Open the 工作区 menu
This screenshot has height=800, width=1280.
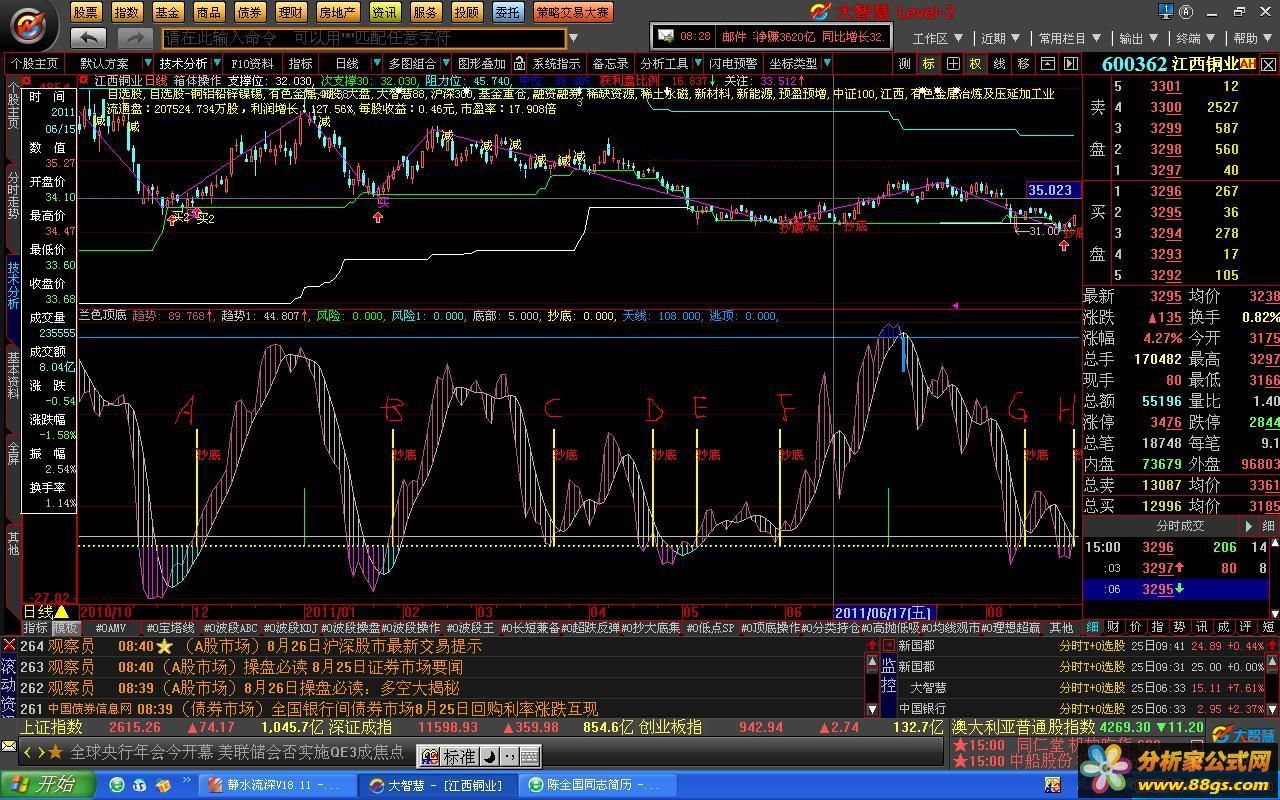(x=936, y=38)
